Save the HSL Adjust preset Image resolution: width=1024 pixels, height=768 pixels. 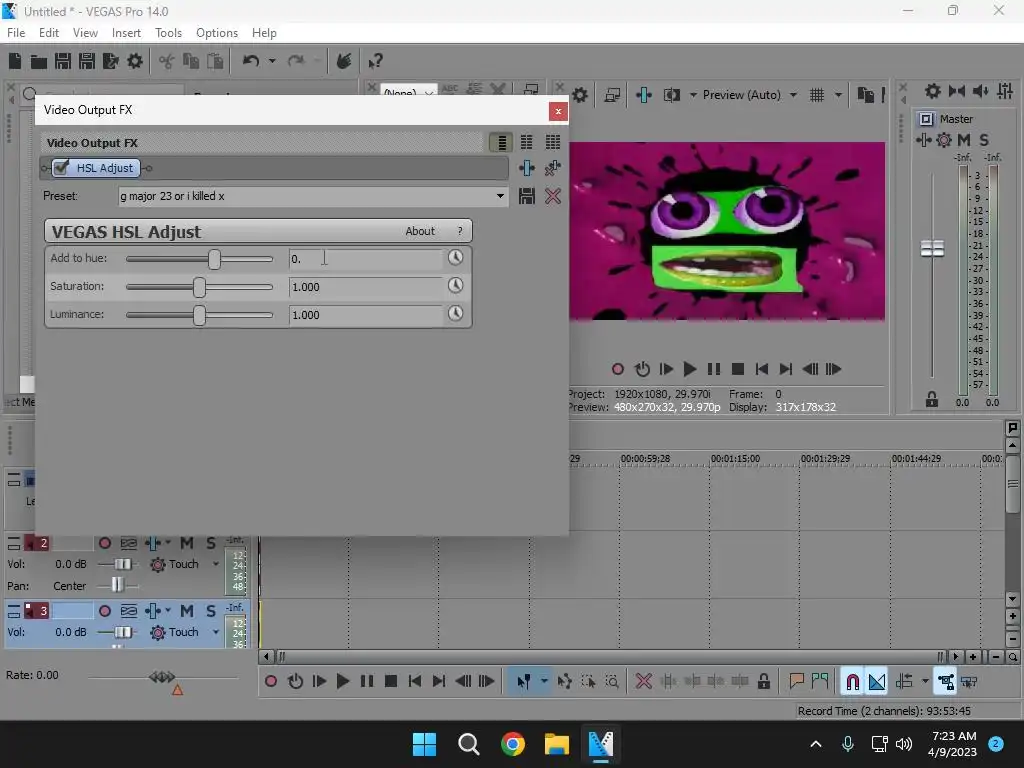point(527,196)
